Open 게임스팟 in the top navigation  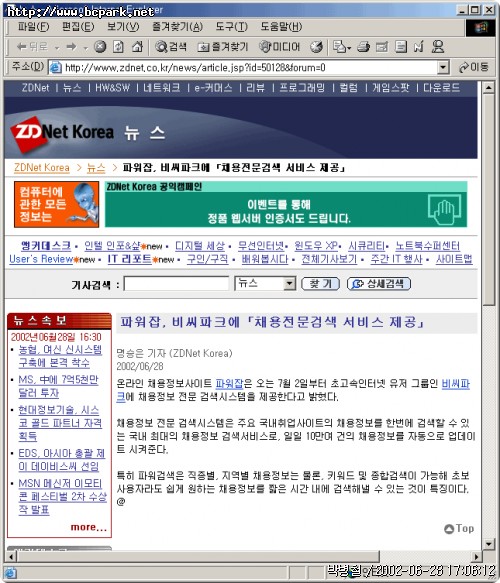click(x=391, y=88)
